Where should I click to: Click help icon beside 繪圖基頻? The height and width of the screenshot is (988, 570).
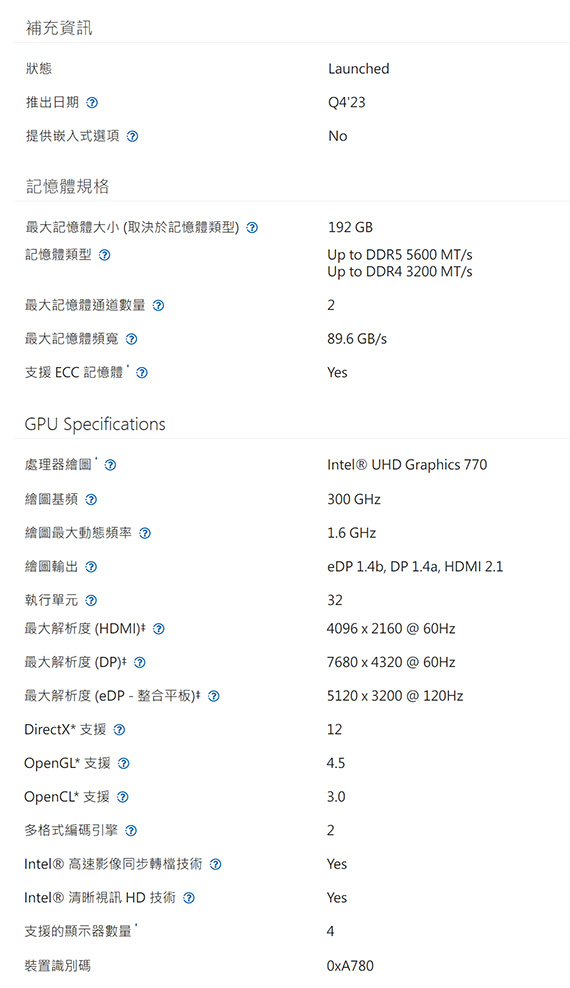pos(91,500)
